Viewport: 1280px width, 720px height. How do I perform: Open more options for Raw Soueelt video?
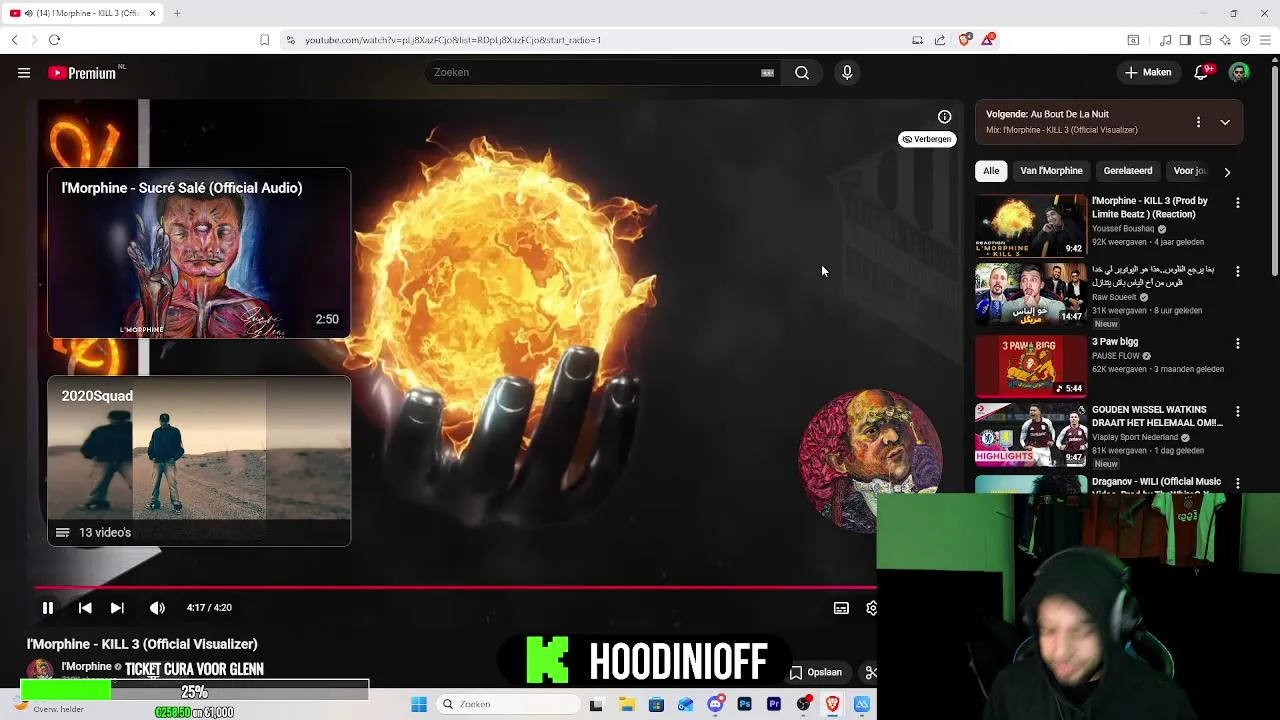1238,272
